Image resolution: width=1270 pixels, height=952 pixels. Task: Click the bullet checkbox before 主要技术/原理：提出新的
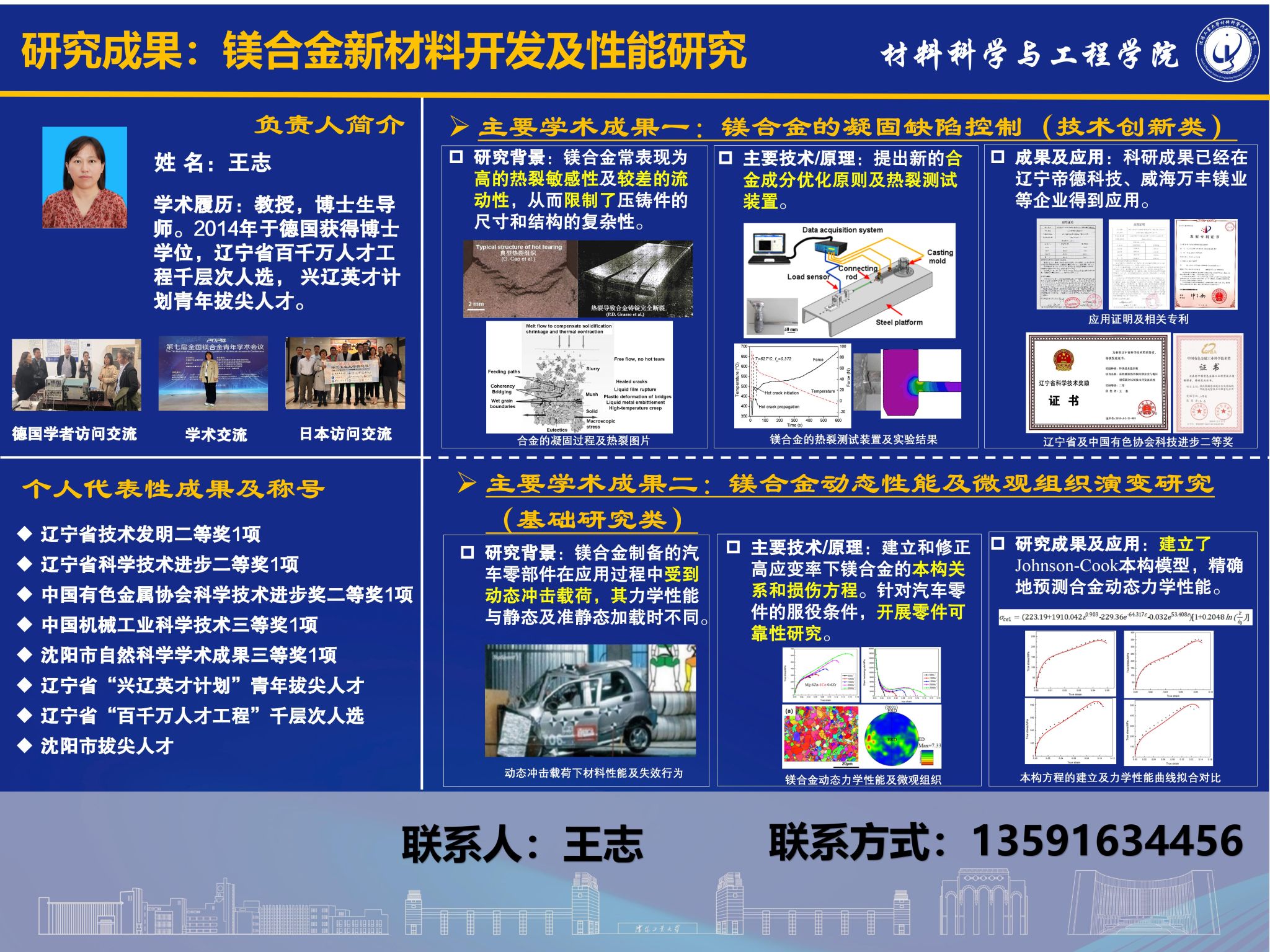pos(726,158)
